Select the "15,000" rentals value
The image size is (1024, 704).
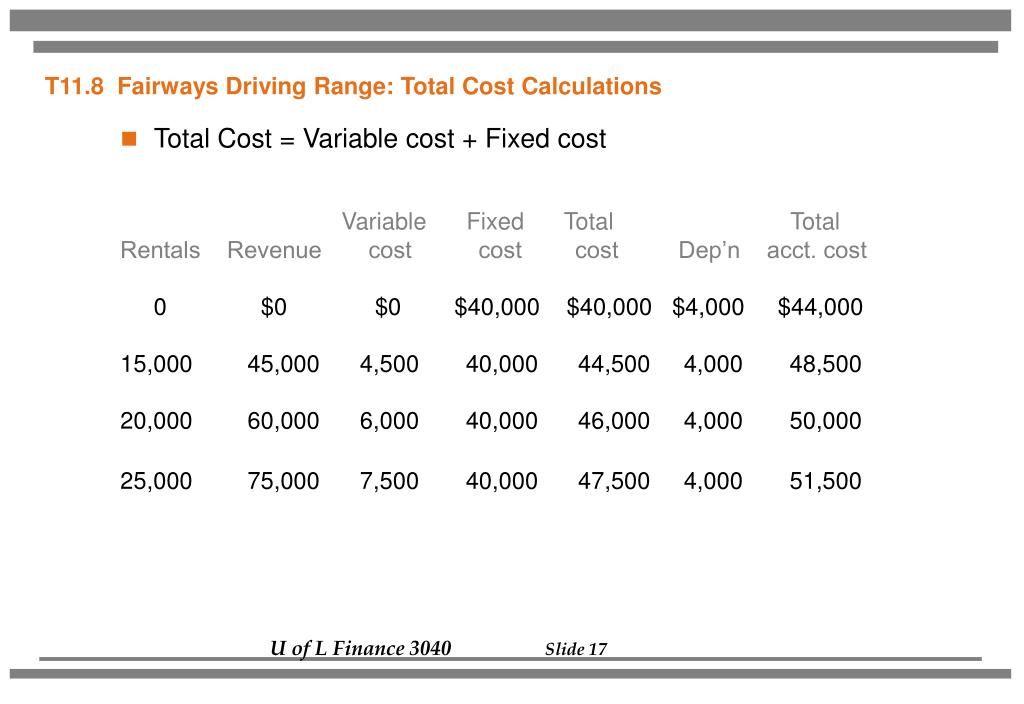pos(156,364)
